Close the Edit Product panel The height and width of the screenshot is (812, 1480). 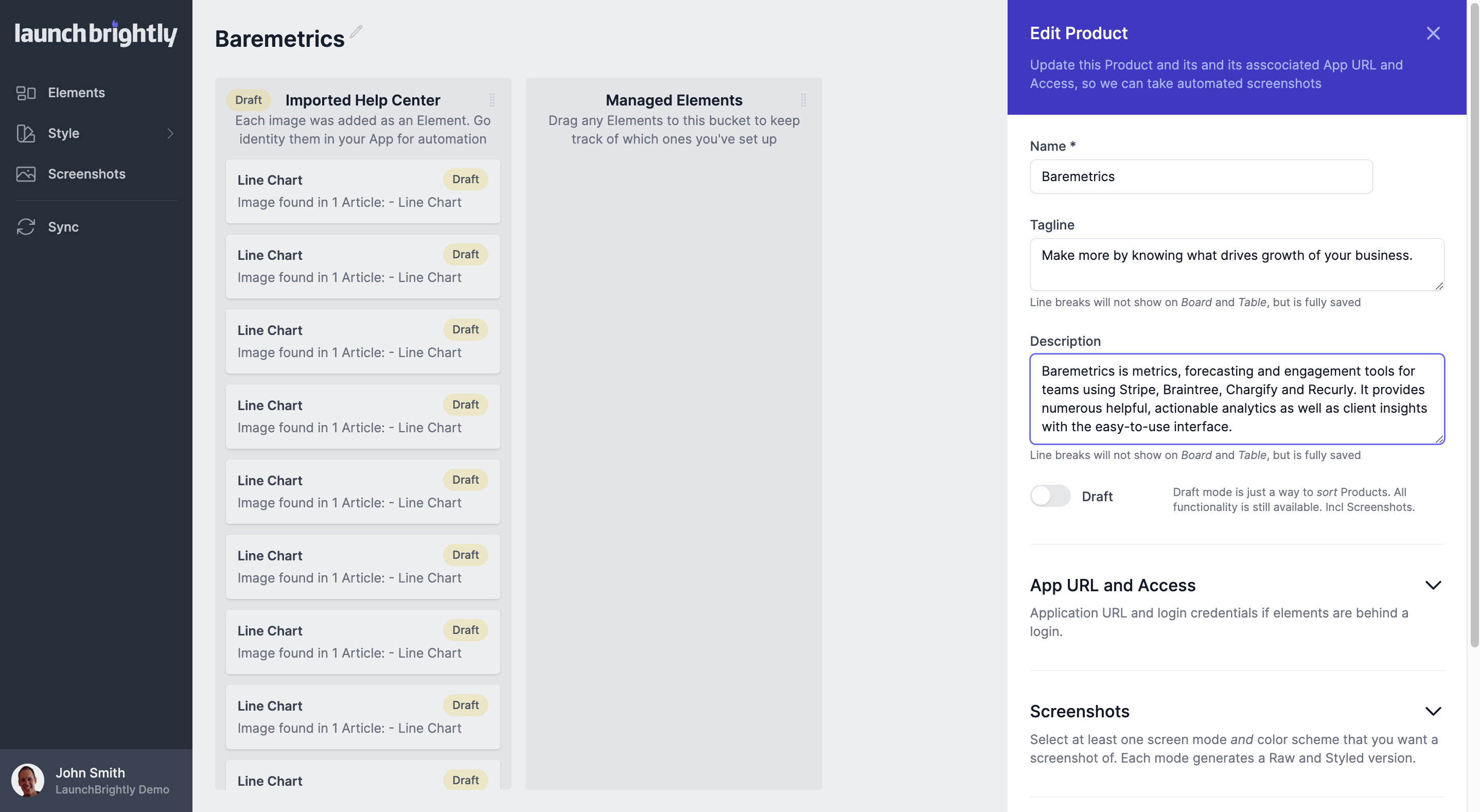coord(1433,33)
